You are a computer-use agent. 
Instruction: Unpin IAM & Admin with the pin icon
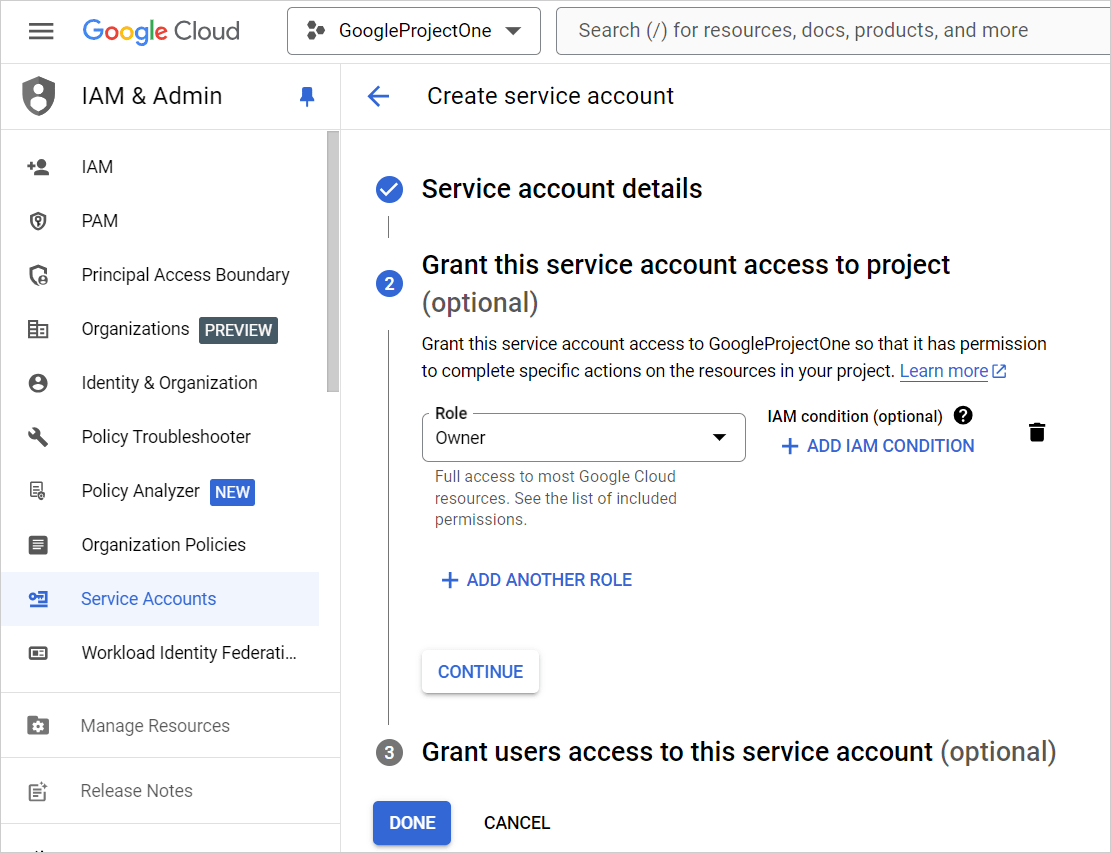click(307, 96)
